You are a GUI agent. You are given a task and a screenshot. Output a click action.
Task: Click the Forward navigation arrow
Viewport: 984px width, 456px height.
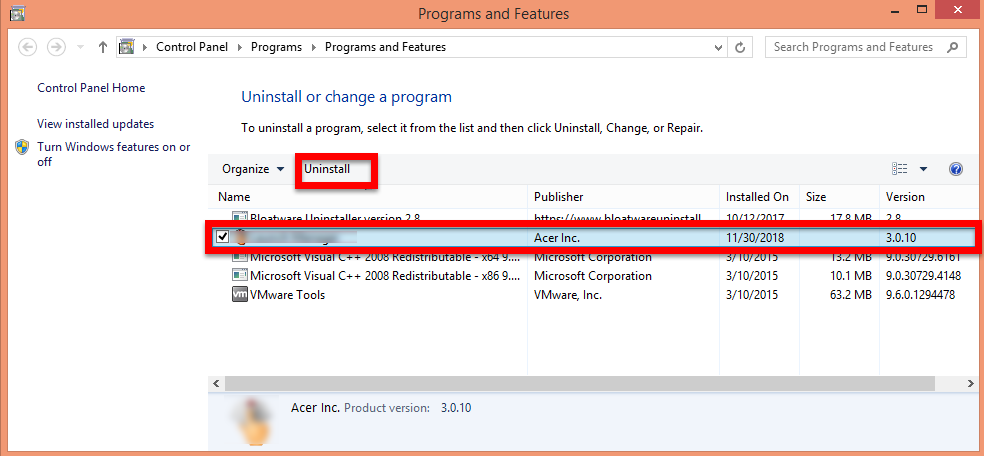point(56,47)
